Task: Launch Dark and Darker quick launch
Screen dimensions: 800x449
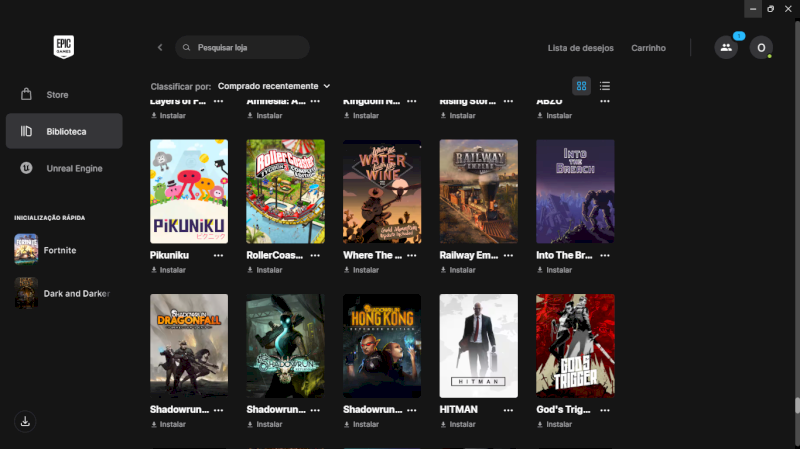Action: [x=26, y=293]
